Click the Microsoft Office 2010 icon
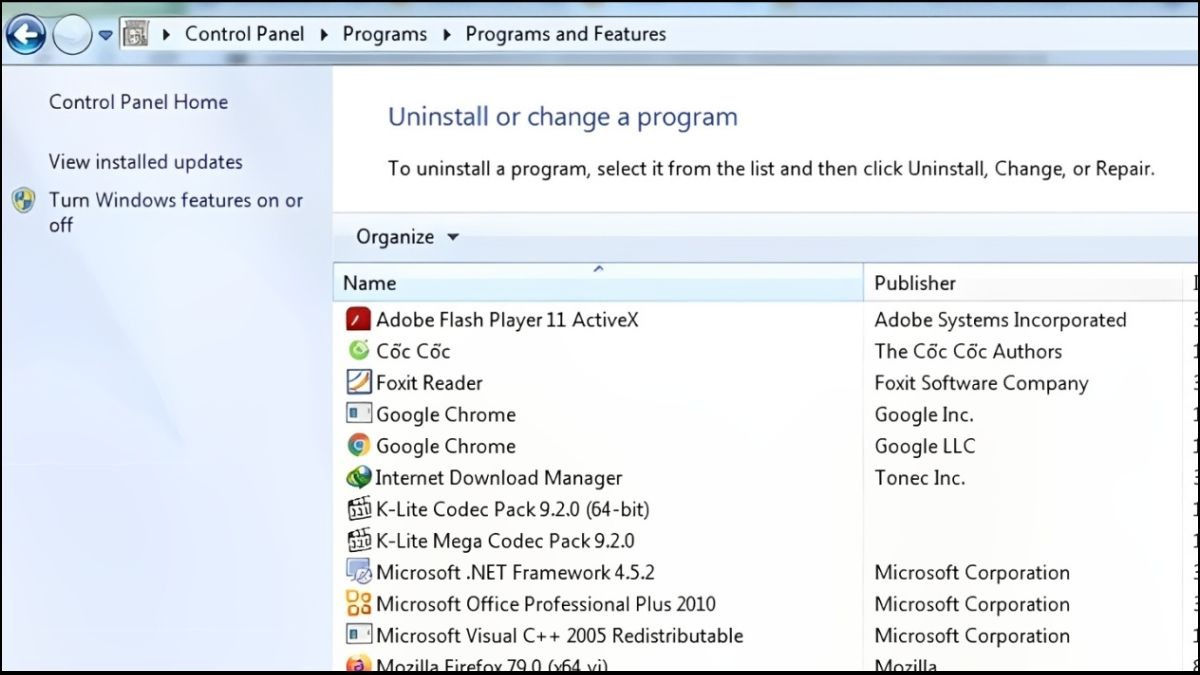The height and width of the screenshot is (675, 1200). coord(358,604)
